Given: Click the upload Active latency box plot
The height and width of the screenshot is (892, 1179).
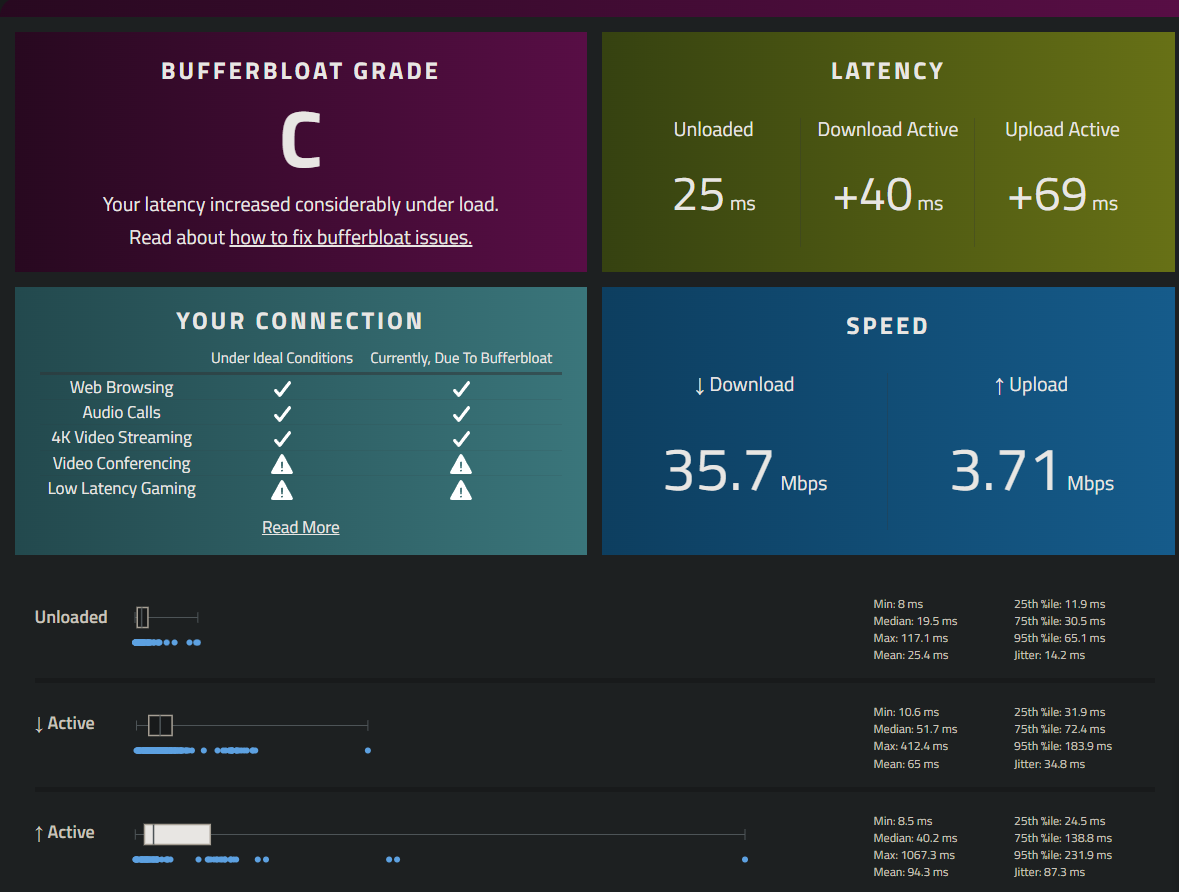Looking at the screenshot, I should point(440,834).
